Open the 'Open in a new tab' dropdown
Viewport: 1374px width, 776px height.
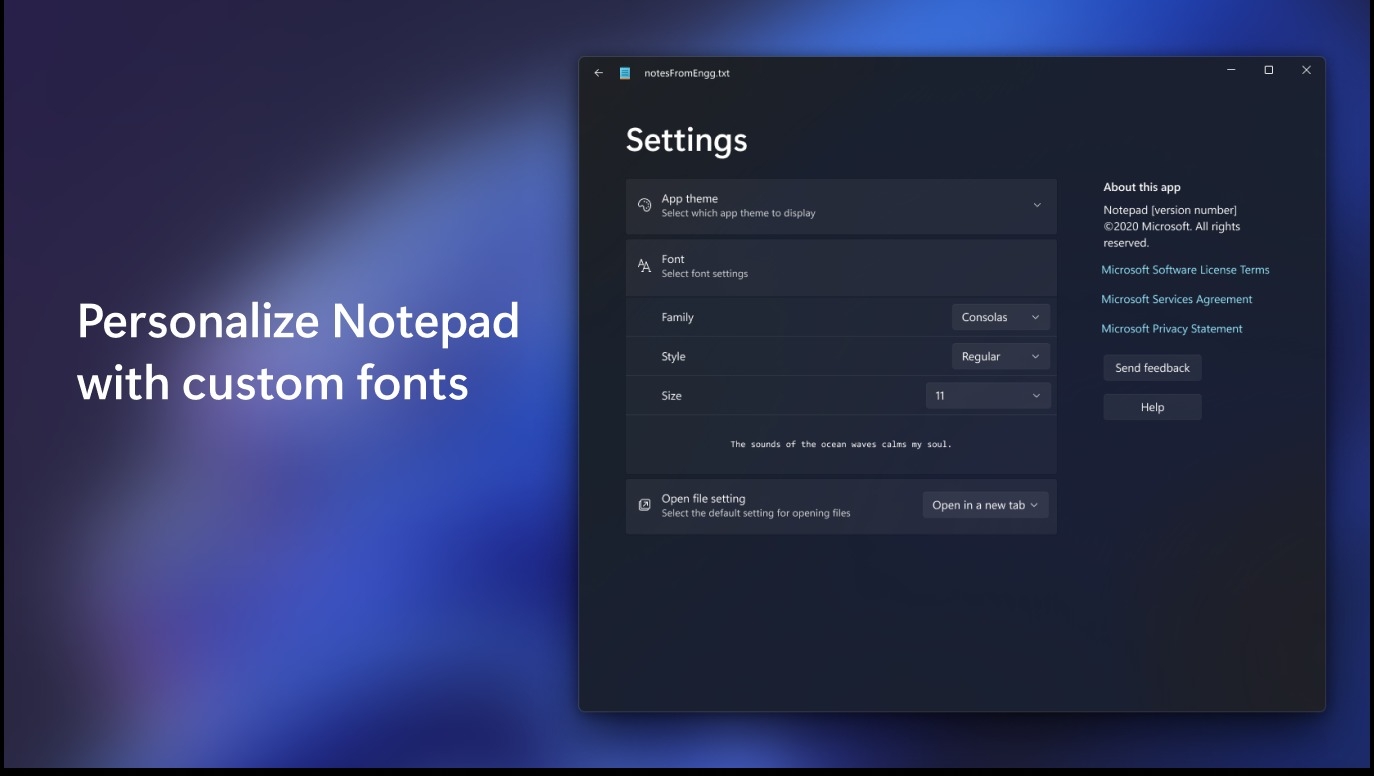coord(985,504)
